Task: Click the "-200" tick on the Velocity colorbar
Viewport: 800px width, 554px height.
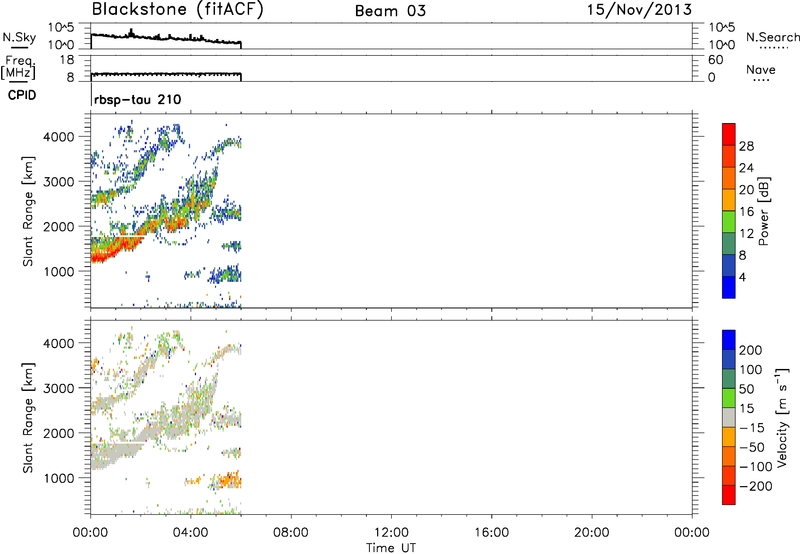Action: (x=755, y=486)
